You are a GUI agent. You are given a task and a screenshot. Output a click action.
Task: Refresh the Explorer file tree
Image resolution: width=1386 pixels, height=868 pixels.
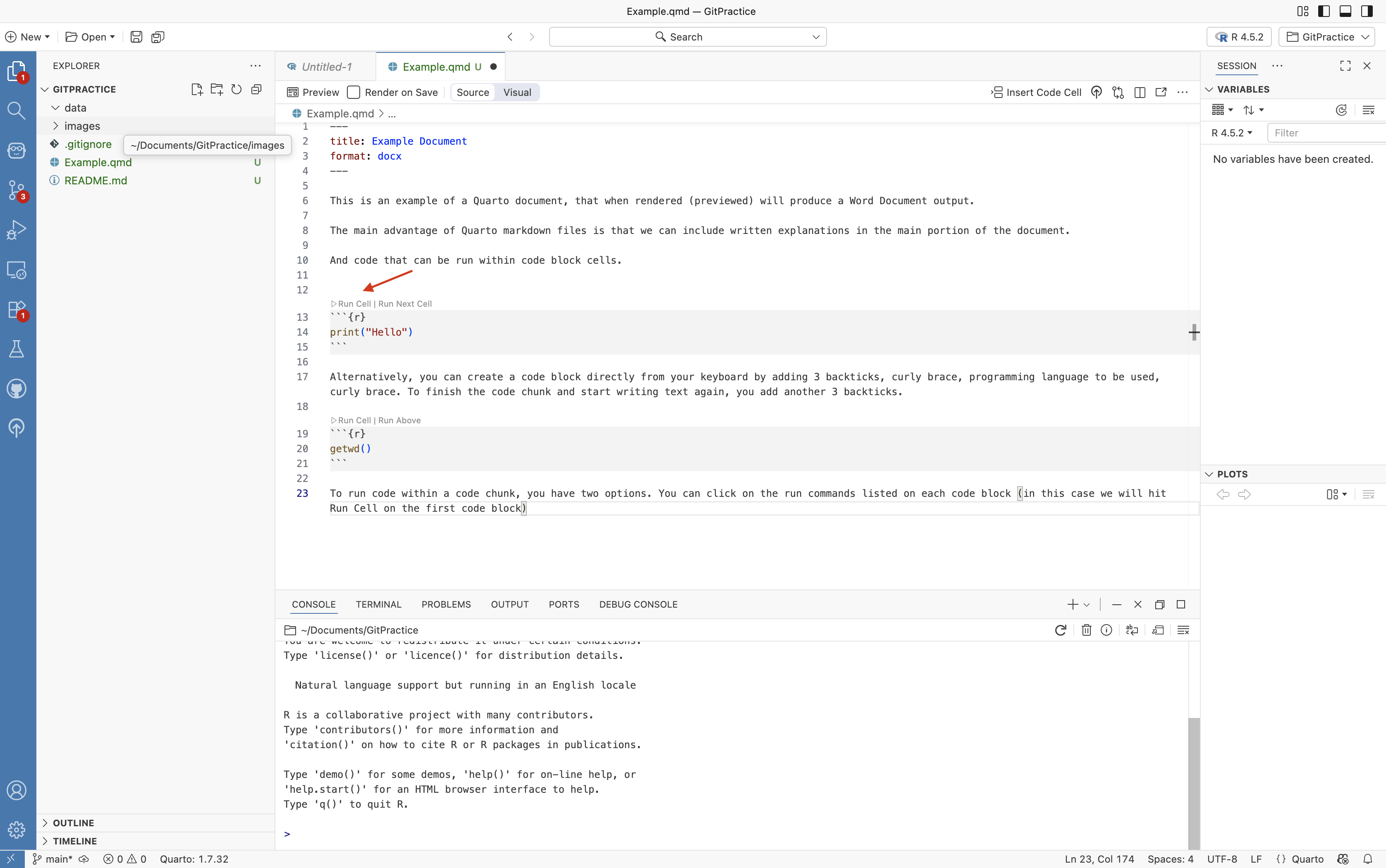point(237,89)
